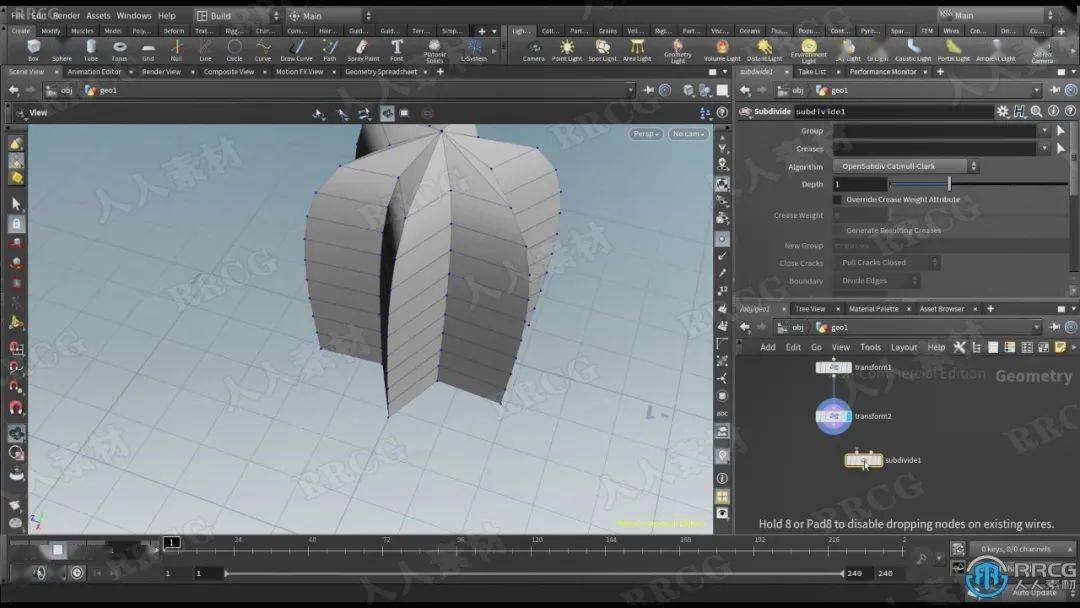Screen dimensions: 1080x608
Task: Create a Point Light
Action: [567, 50]
